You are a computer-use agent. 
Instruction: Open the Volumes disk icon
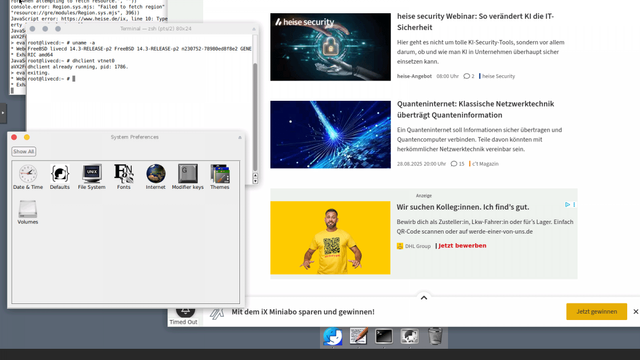[28, 212]
